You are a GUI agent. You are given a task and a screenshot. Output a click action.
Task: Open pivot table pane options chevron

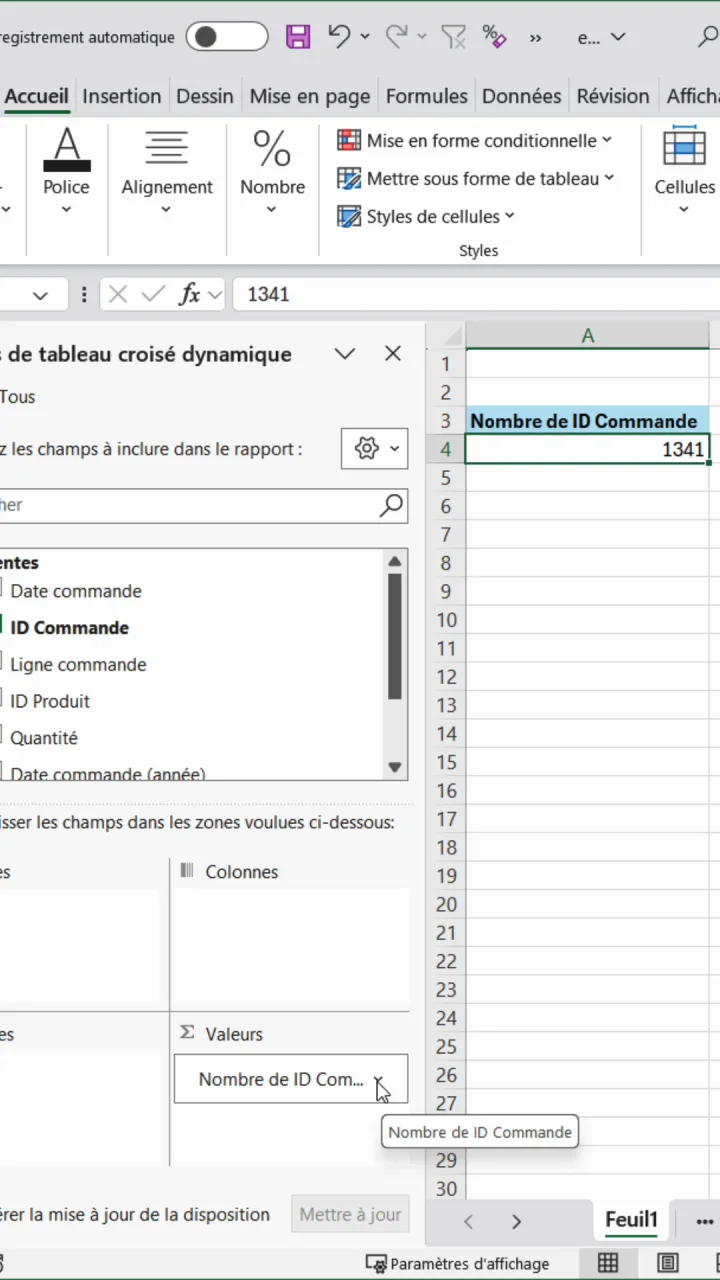click(345, 354)
